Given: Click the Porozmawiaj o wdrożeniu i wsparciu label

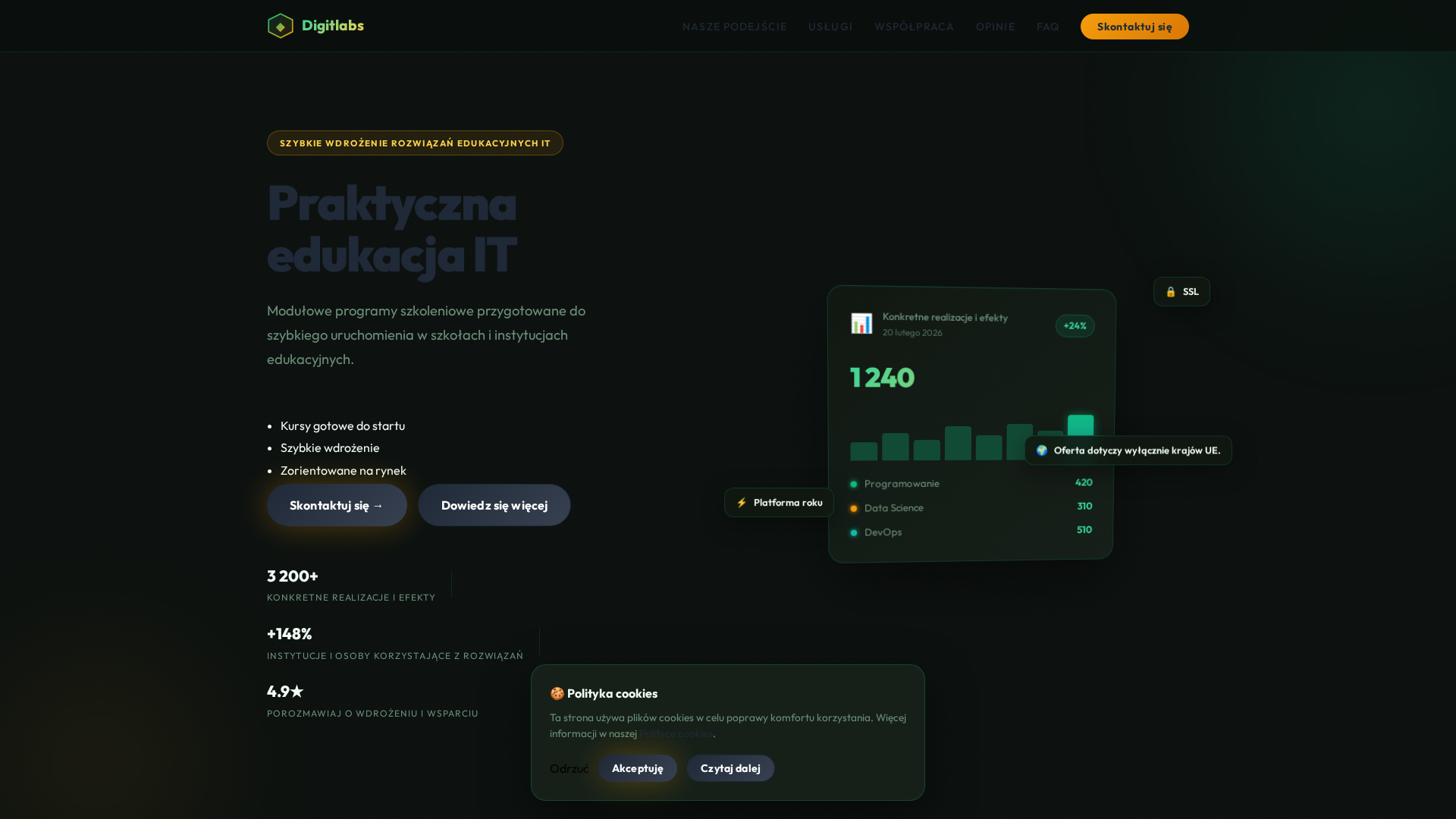Looking at the screenshot, I should pyautogui.click(x=372, y=714).
